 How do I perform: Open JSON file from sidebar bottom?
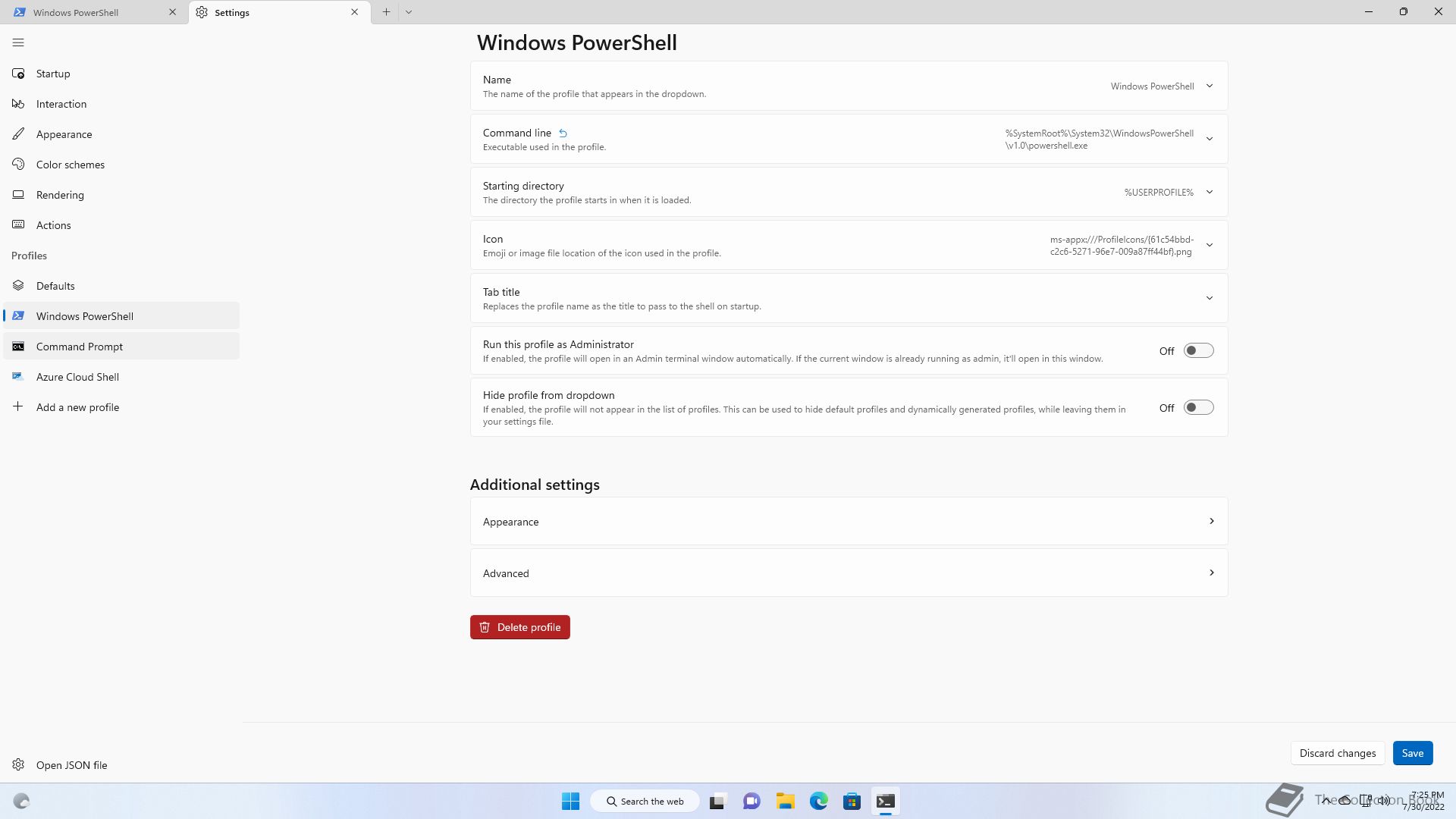121,765
